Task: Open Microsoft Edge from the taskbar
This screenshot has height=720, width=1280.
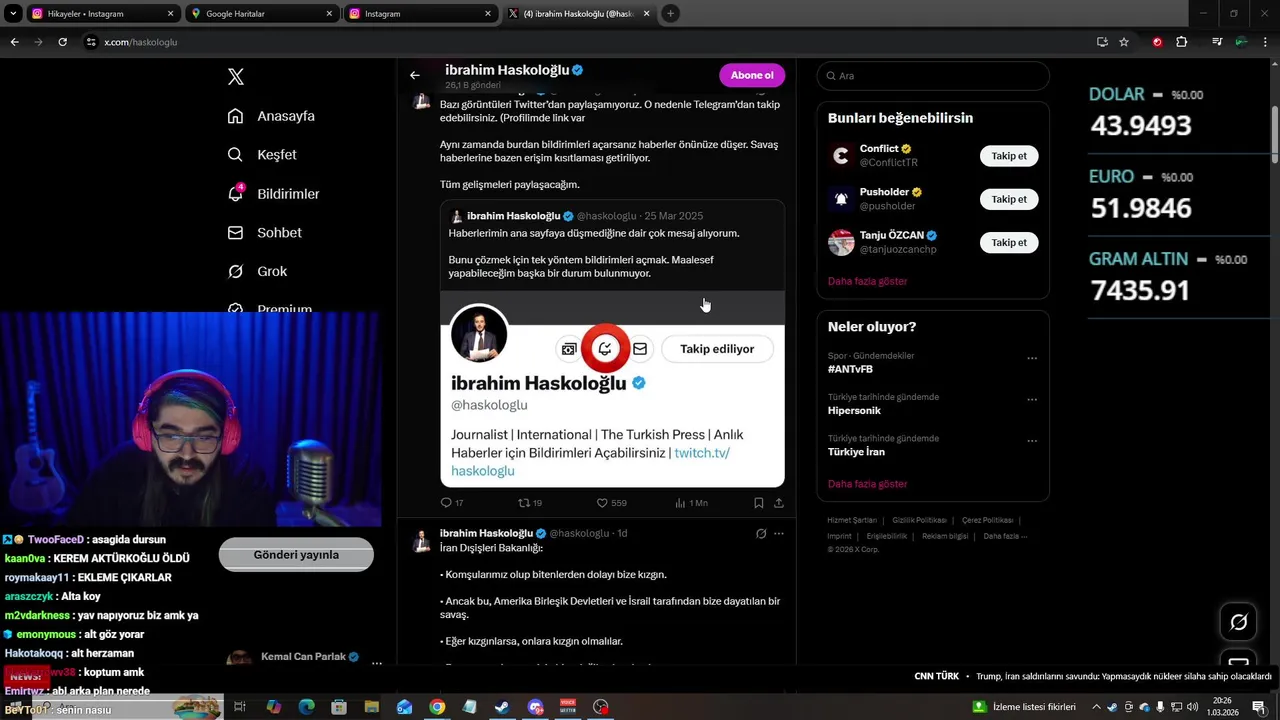Action: (x=306, y=707)
